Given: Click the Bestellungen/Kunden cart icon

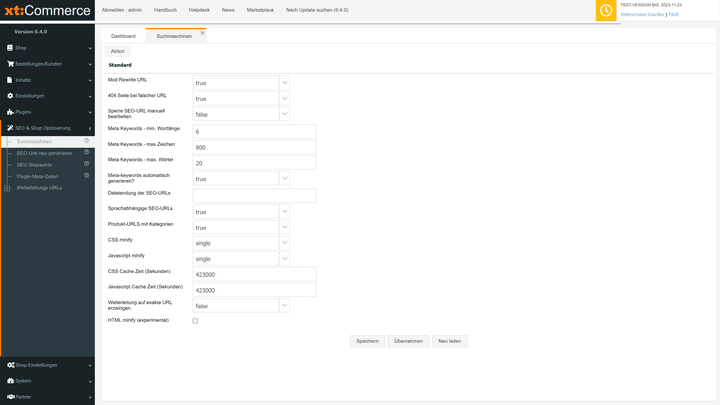Looking at the screenshot, I should 10,64.
